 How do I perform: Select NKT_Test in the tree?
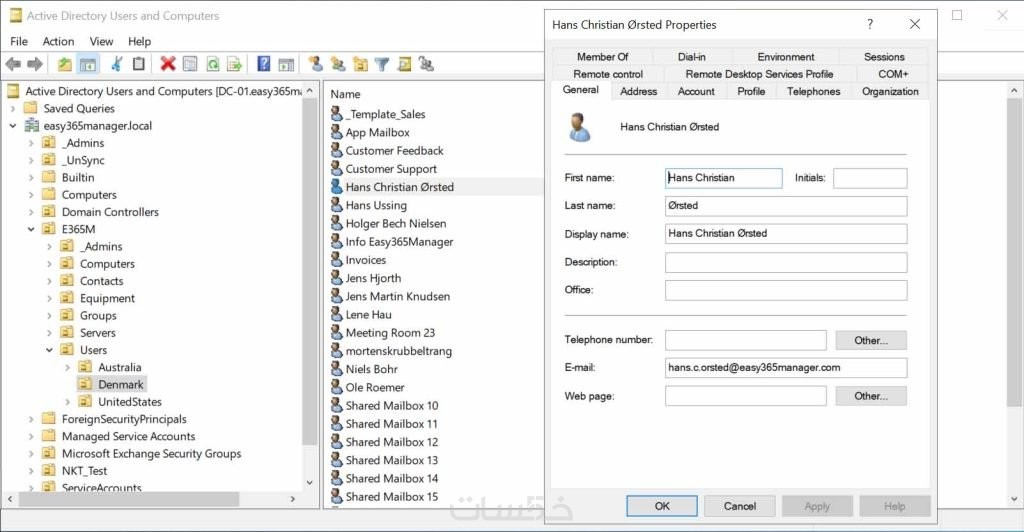point(84,471)
